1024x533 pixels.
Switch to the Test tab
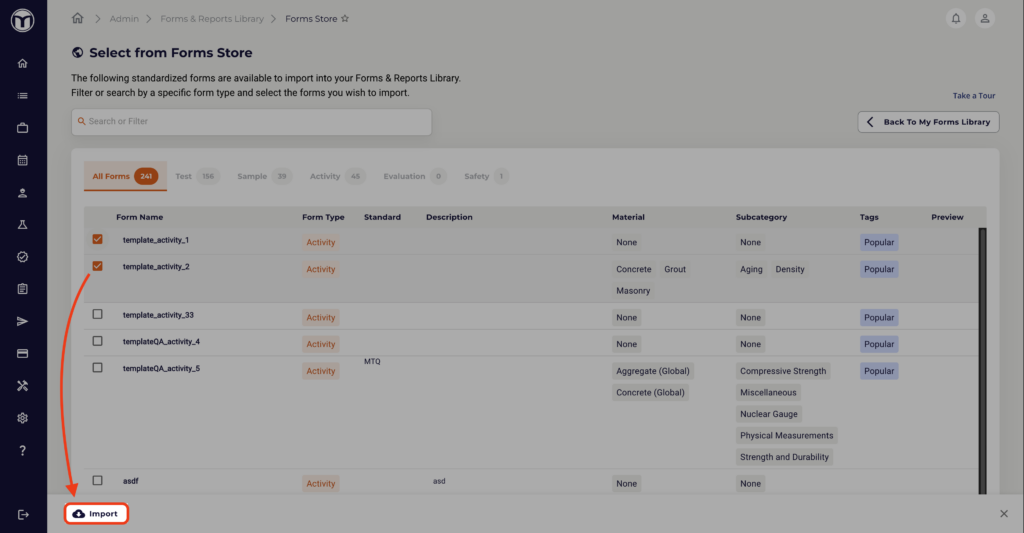[183, 176]
